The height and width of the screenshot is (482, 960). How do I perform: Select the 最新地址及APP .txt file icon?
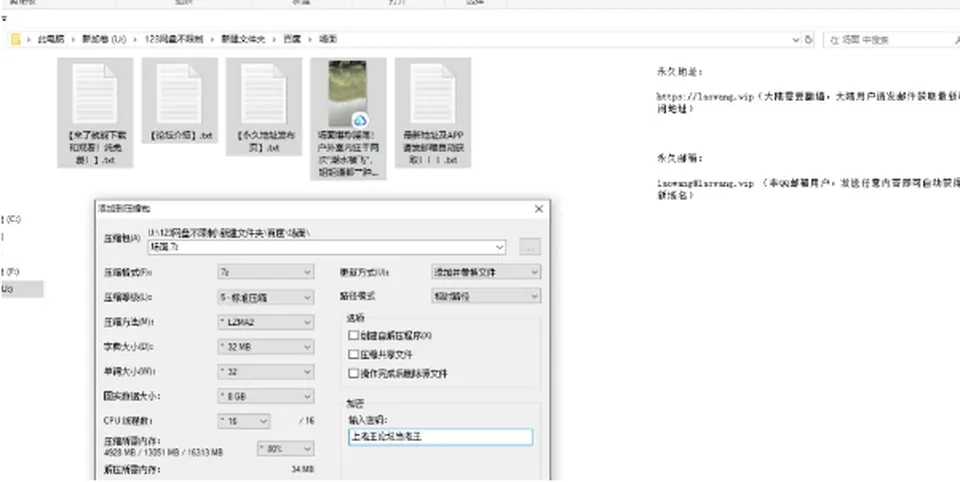432,94
